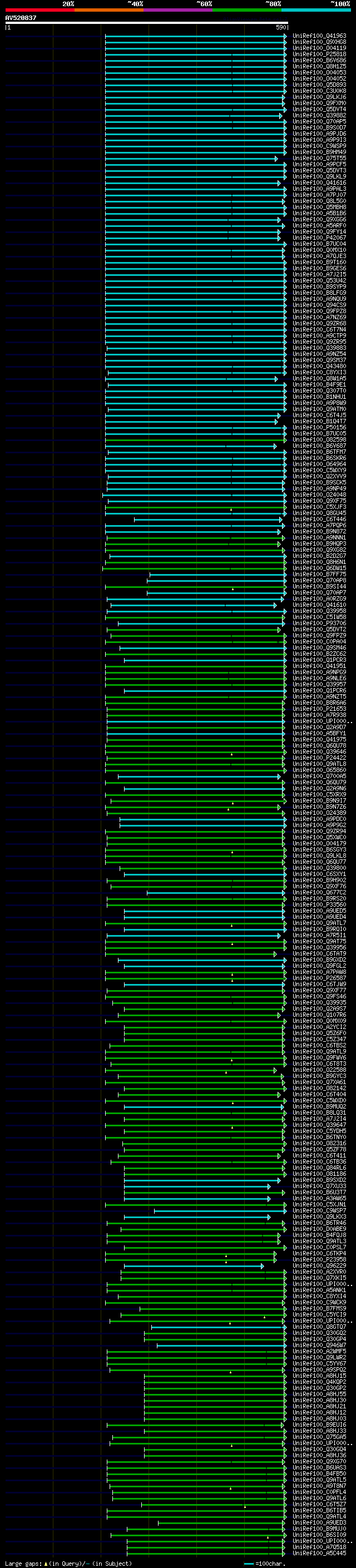Select the UniRef100_Q700A5 label
This screenshot has height=1568, width=356.
pyautogui.click(x=319, y=776)
